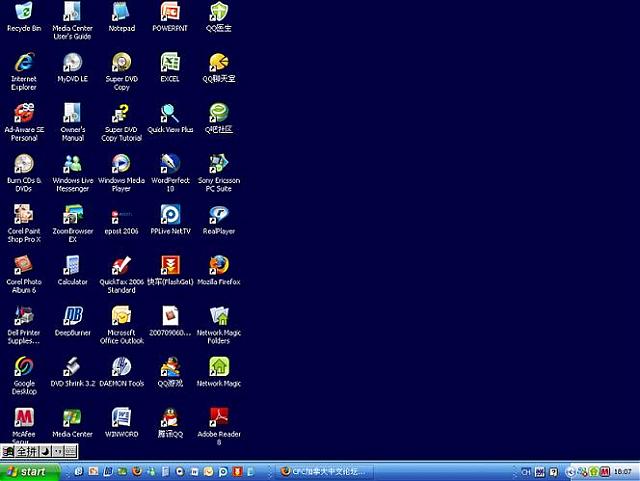Select the Super DVD Copy icon
The image size is (640, 481).
pyautogui.click(x=122, y=62)
